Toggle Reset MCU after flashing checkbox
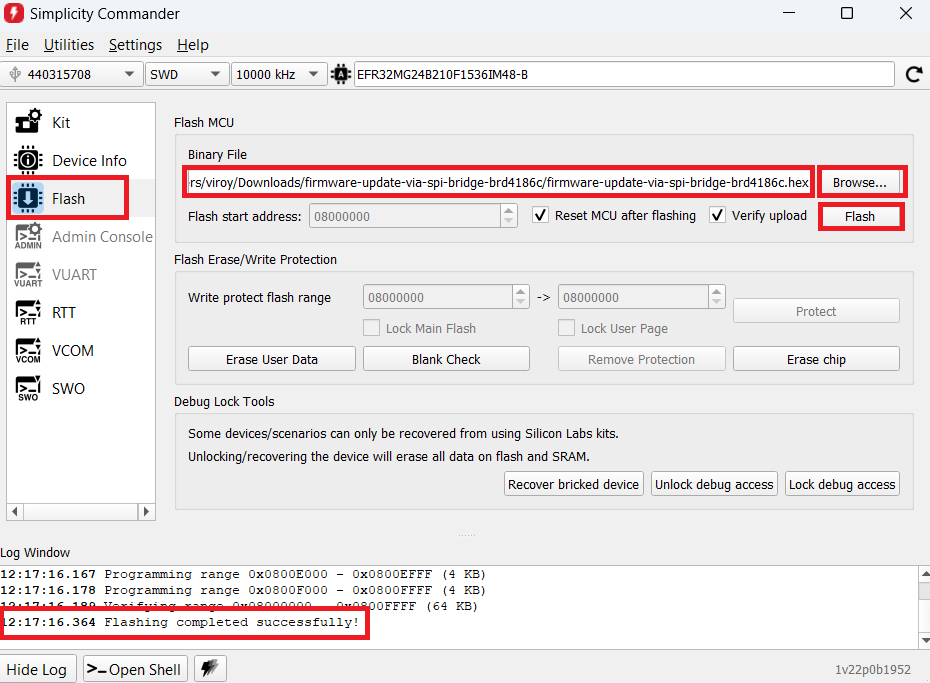 point(540,215)
